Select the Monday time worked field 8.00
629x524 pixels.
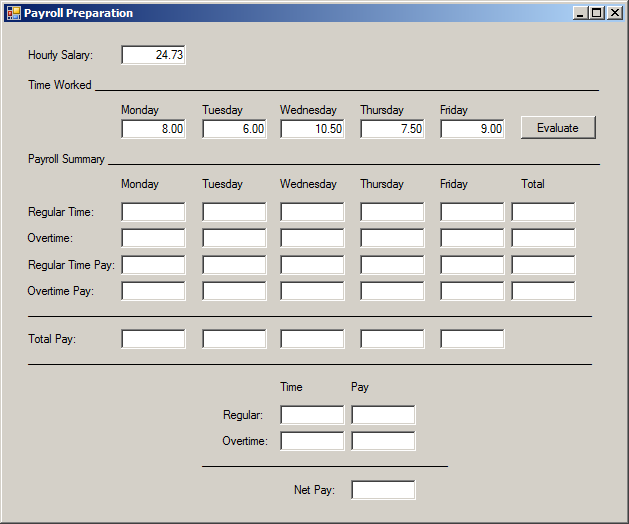[x=153, y=129]
